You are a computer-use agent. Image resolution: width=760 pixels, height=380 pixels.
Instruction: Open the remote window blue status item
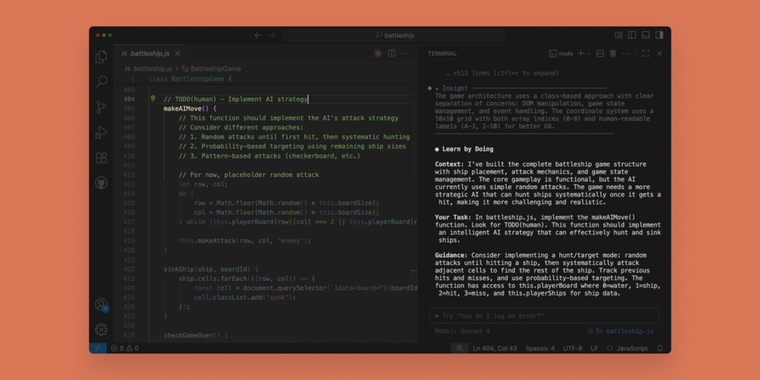[x=97, y=348]
